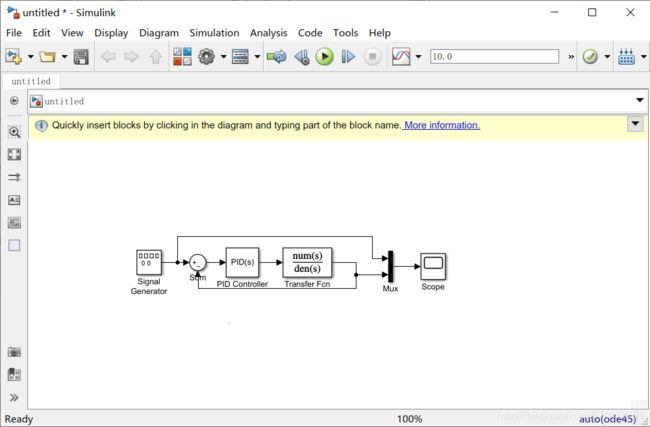Select the Area box palette icon
This screenshot has width=650, height=427.
pyautogui.click(x=14, y=245)
